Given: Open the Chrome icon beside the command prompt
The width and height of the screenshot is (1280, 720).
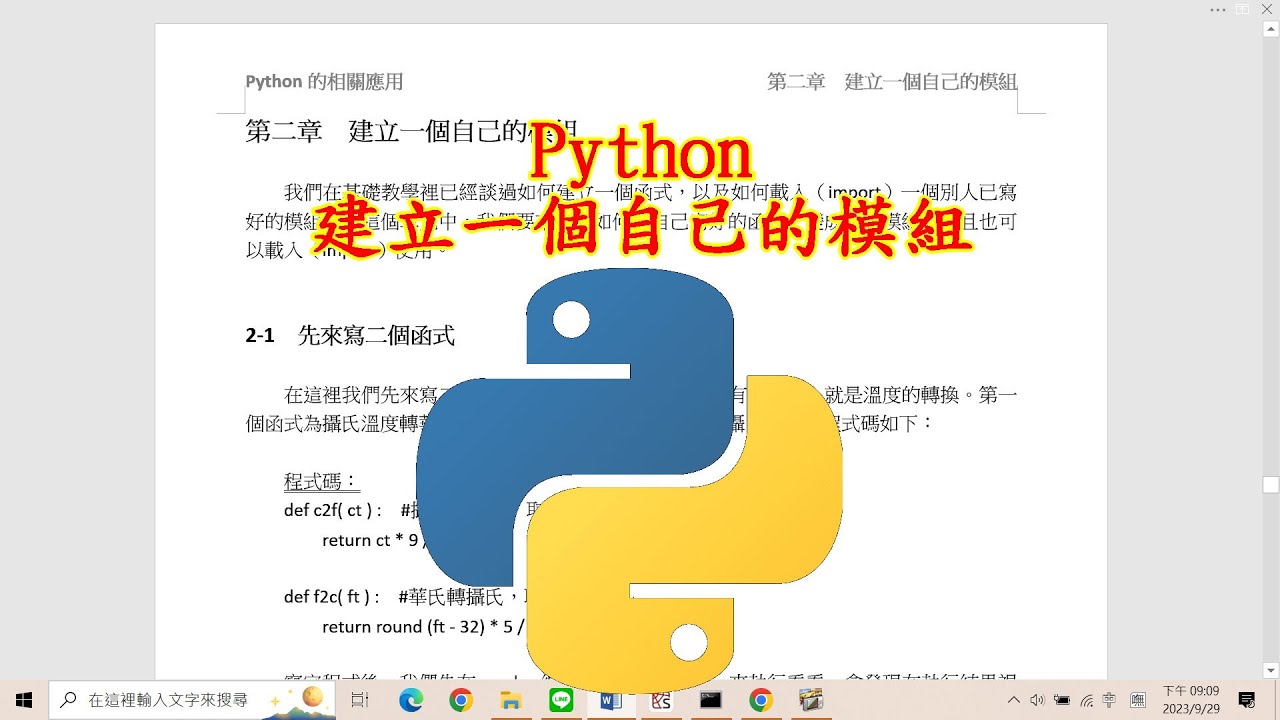Looking at the screenshot, I should pos(761,700).
